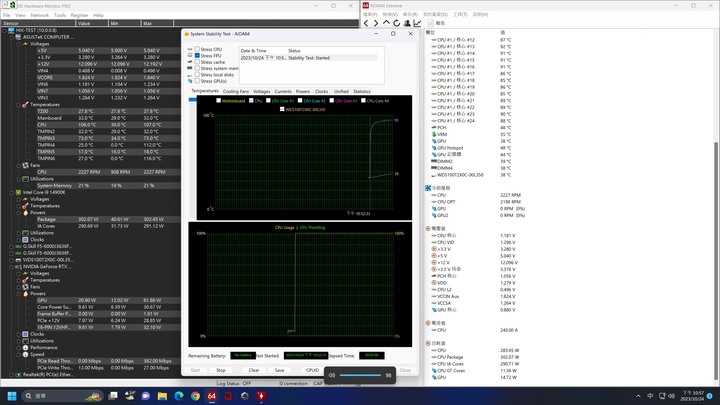Collapse the Intel Core i9 14900K node
Screen dimensions: 720x405
(12, 192)
